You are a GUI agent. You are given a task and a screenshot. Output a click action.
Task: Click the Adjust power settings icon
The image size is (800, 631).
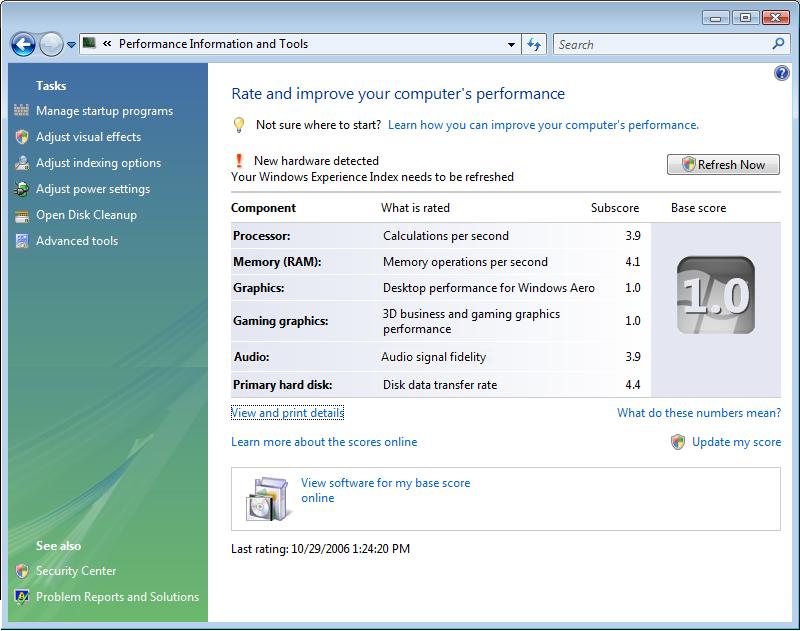click(x=22, y=189)
